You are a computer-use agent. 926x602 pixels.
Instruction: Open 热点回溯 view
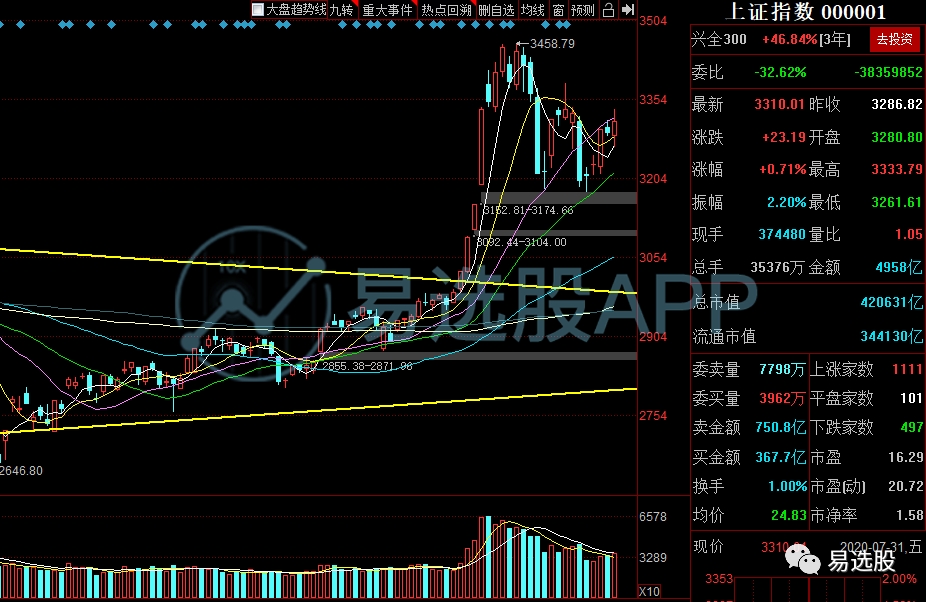pos(446,10)
